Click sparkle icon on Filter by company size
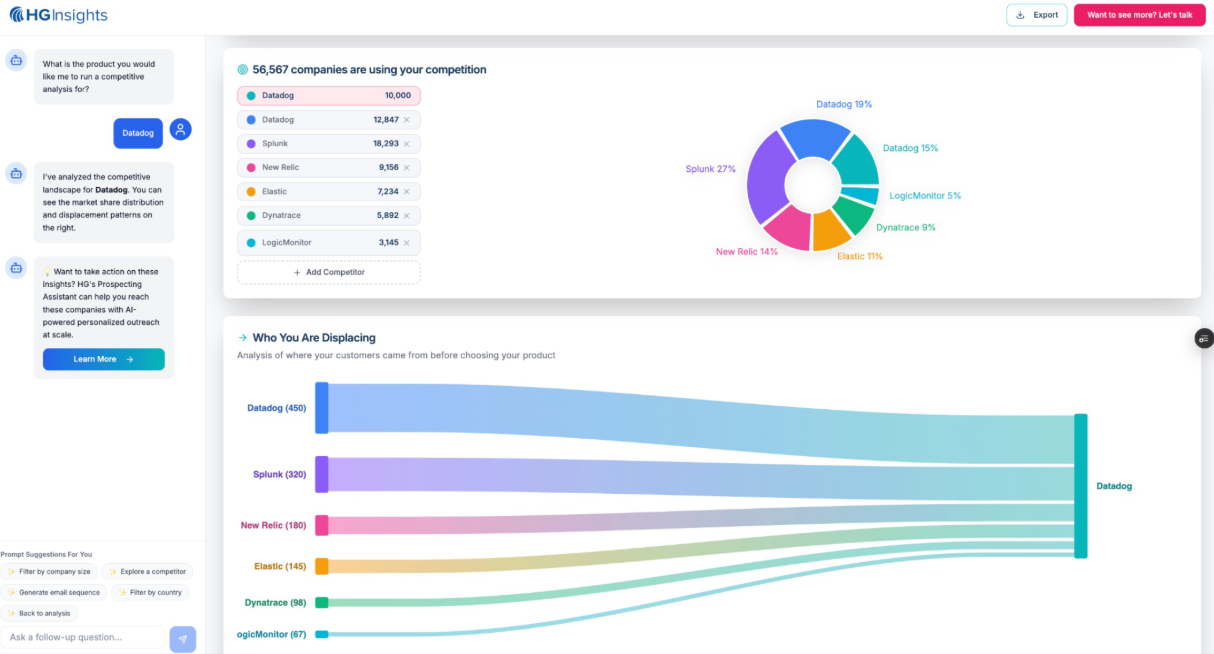The image size is (1214, 654). tap(11, 572)
